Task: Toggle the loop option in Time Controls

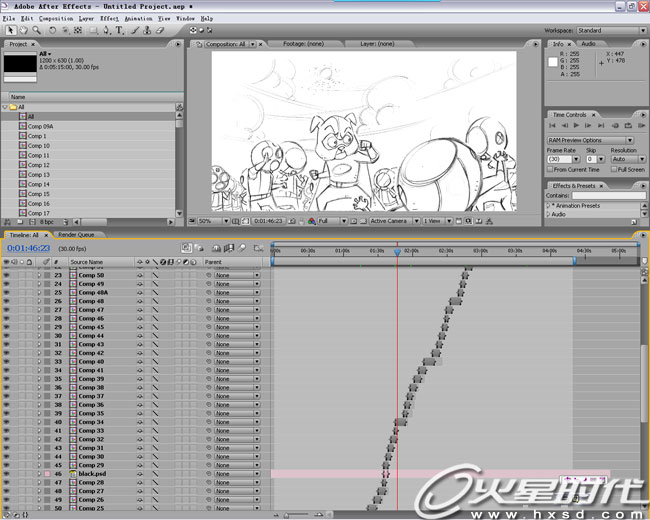Action: coord(628,125)
